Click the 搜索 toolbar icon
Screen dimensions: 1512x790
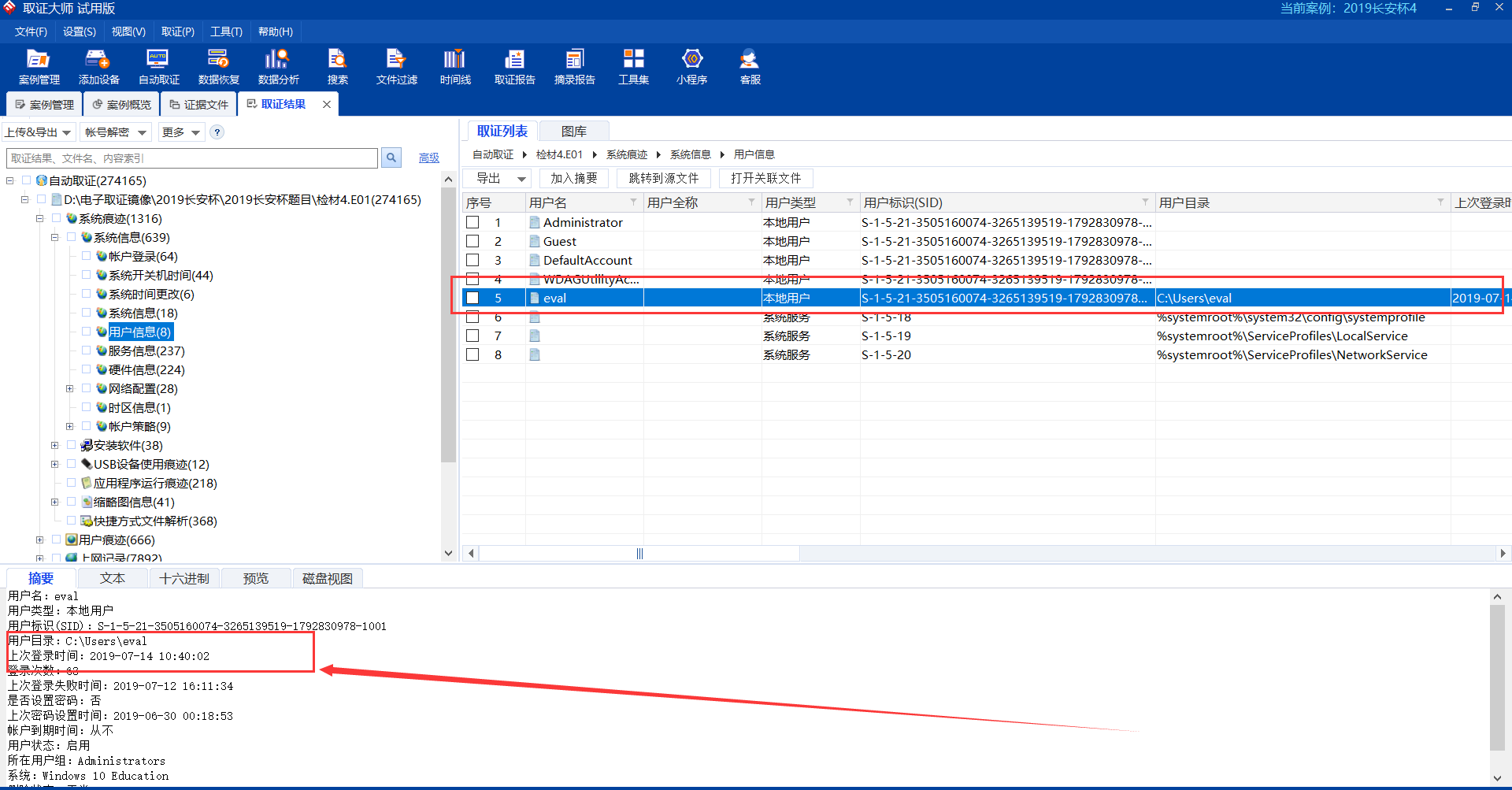337,67
